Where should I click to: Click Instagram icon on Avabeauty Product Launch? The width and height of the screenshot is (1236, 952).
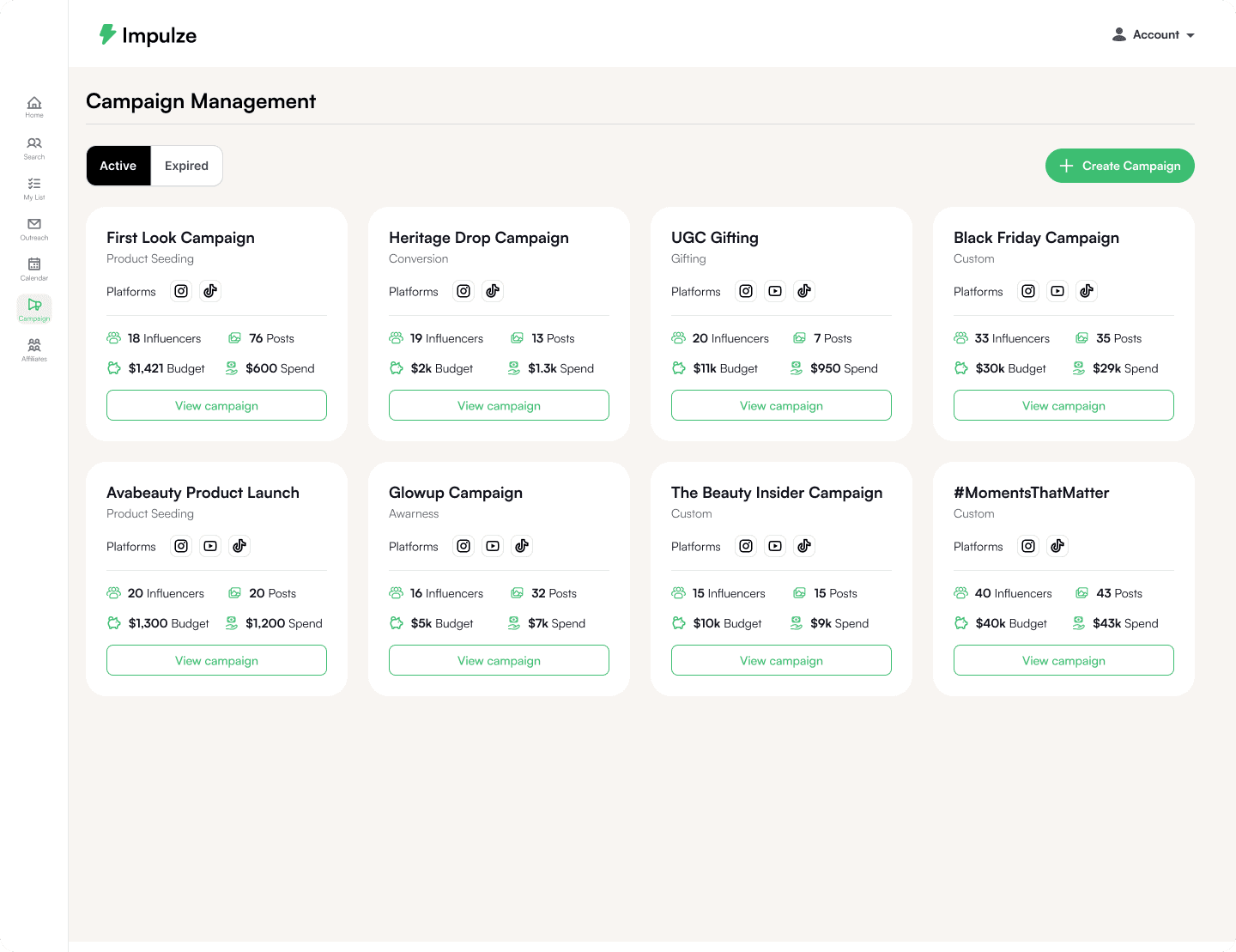tap(181, 546)
